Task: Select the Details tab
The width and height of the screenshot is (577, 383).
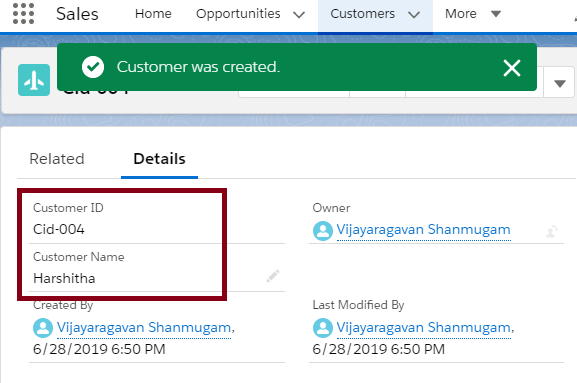Action: (159, 159)
